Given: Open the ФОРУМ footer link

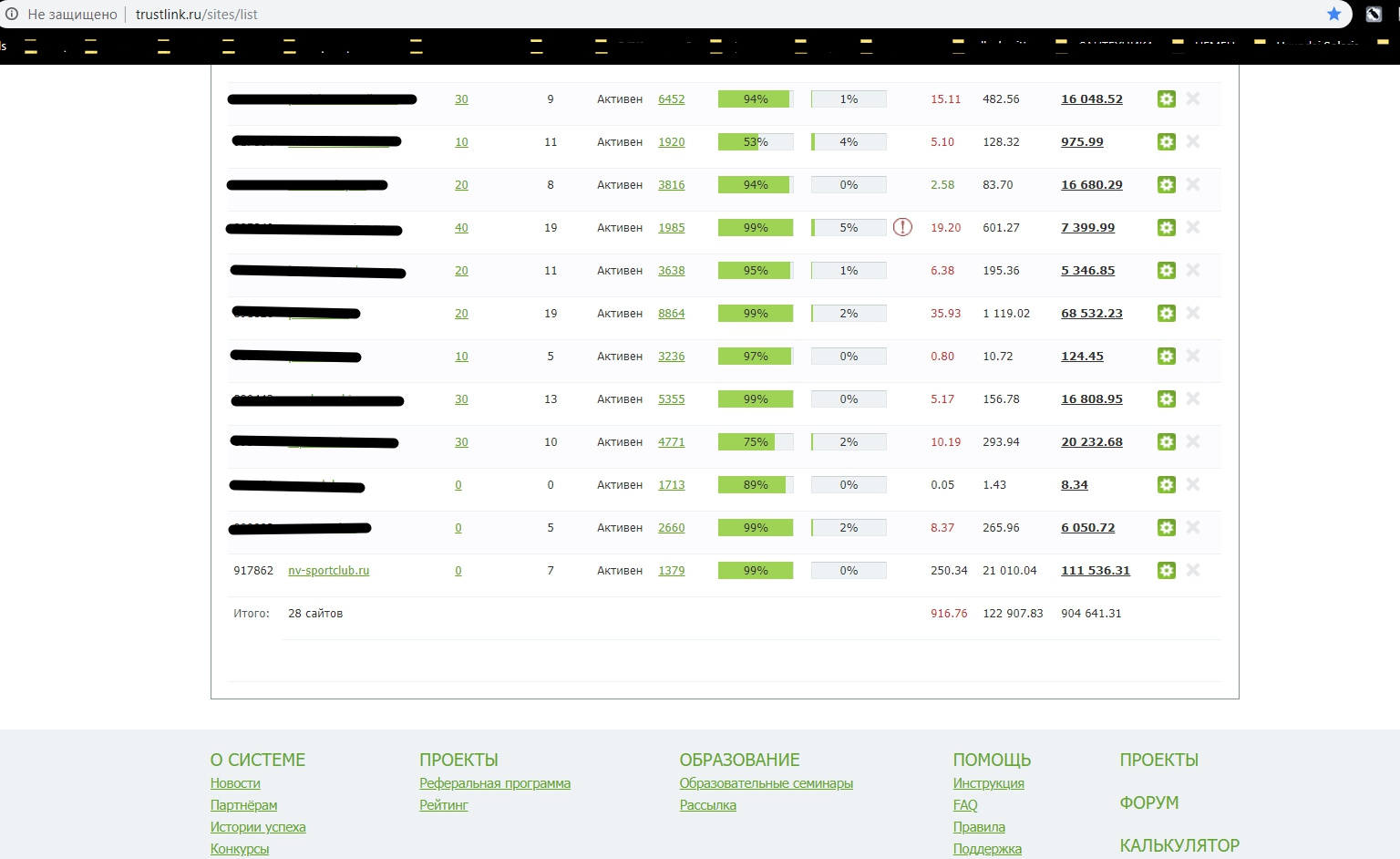Looking at the screenshot, I should tap(1149, 802).
